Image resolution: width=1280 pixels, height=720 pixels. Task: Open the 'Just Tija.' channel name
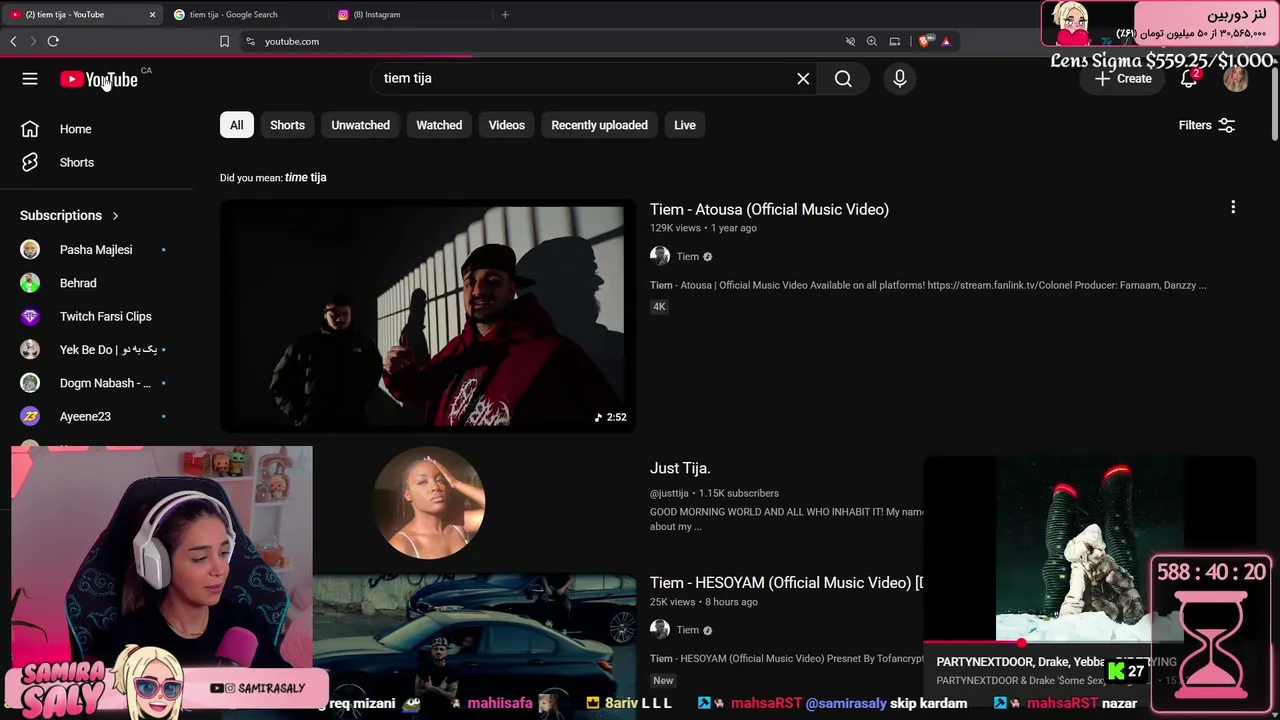(x=680, y=468)
